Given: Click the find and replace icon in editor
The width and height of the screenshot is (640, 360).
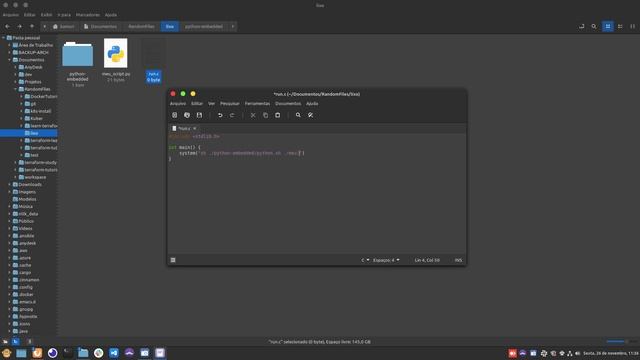Looking at the screenshot, I should pos(311,115).
